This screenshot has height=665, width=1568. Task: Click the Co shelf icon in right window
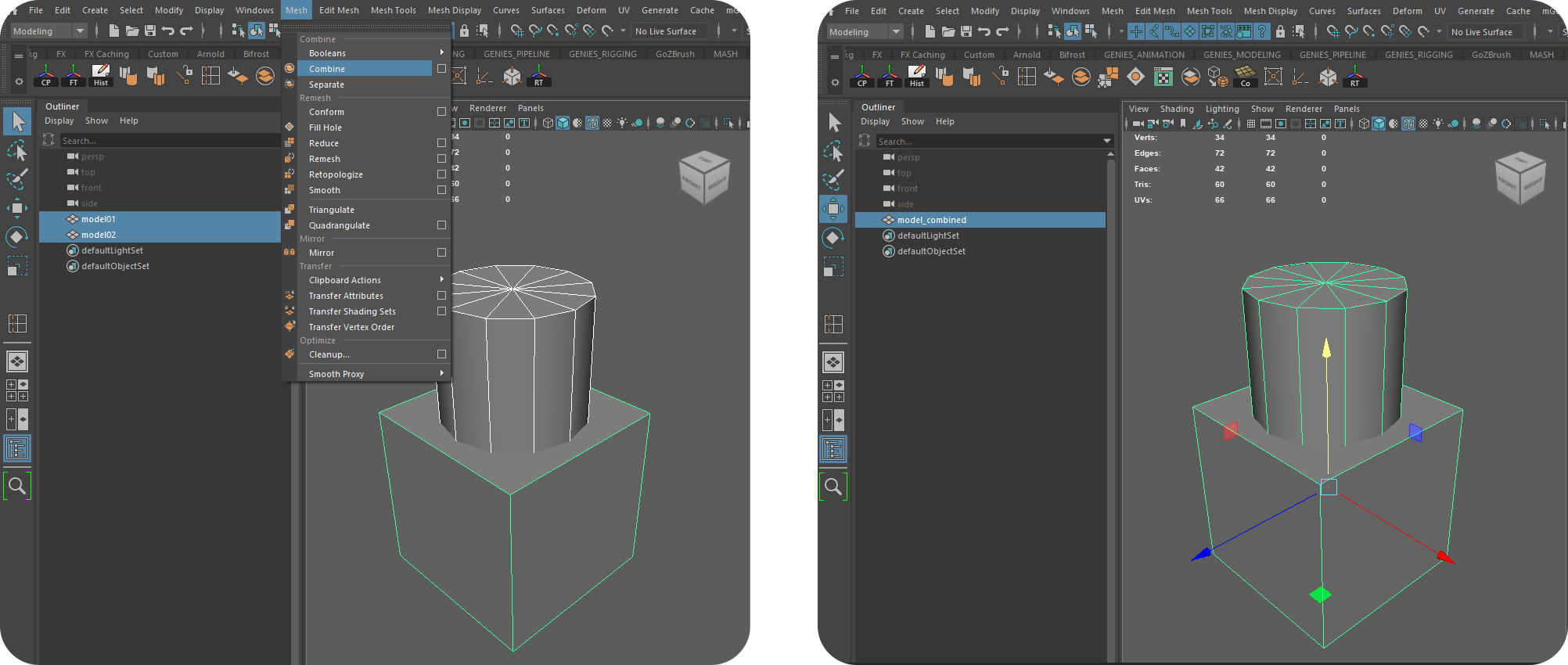point(1245,77)
